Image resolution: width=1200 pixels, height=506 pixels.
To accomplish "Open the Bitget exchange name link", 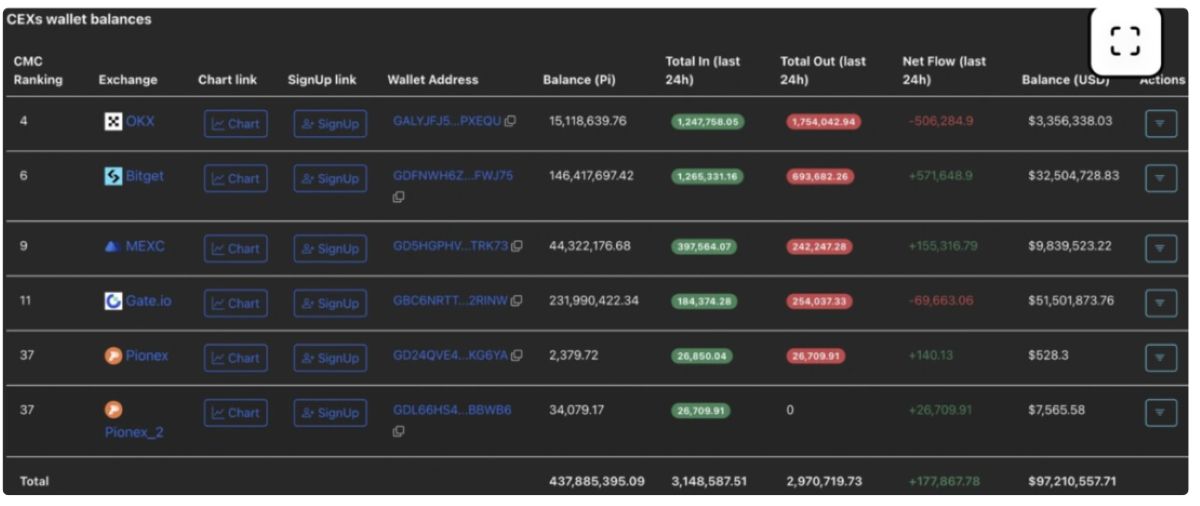I will pos(145,176).
